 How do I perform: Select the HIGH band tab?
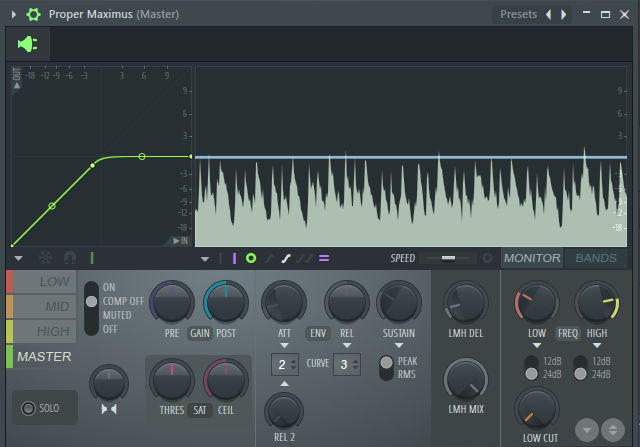41,331
